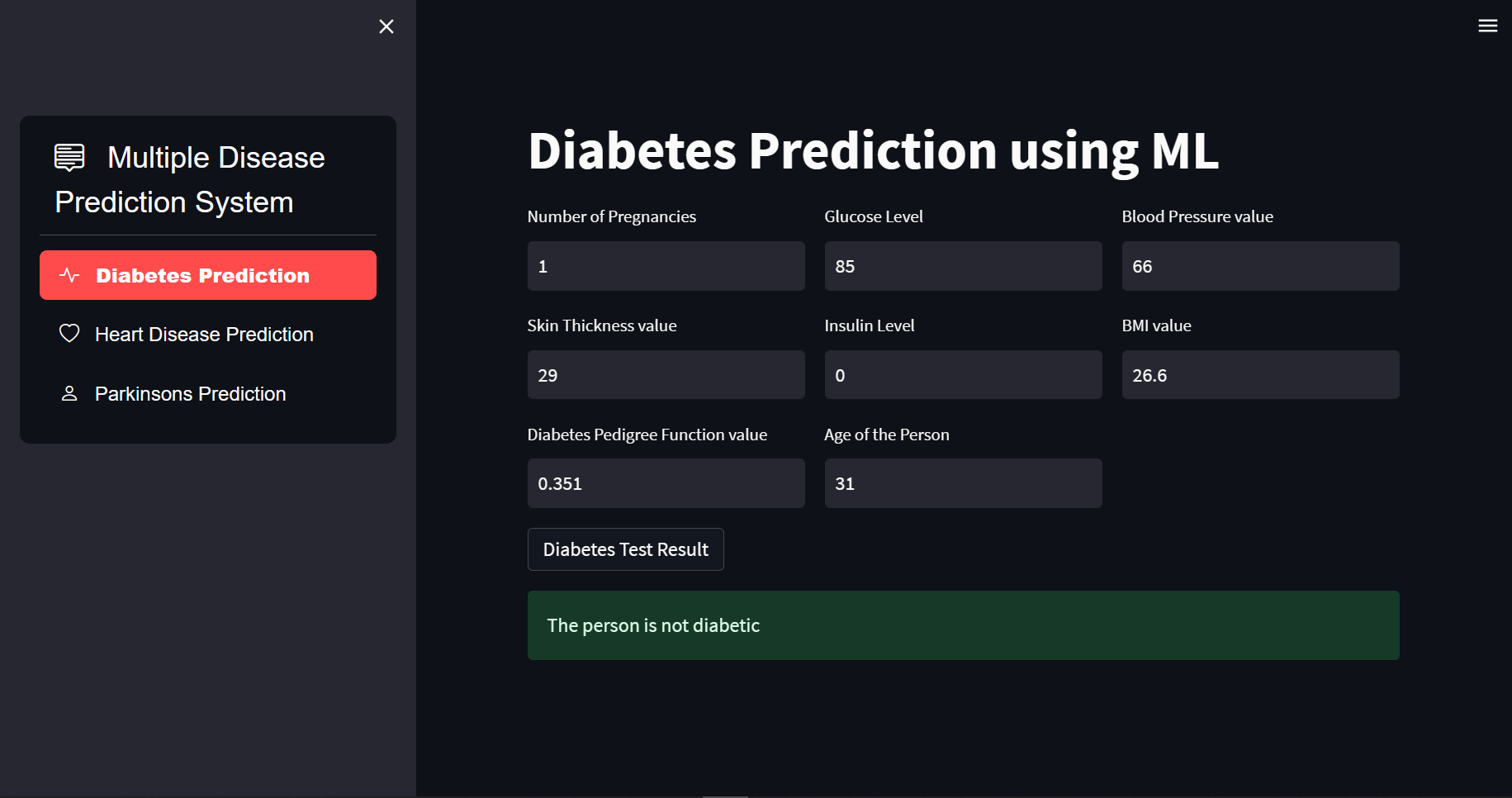Screen dimensions: 1512x798
Task: Open the hamburger menu at top right
Action: pyautogui.click(x=1487, y=26)
